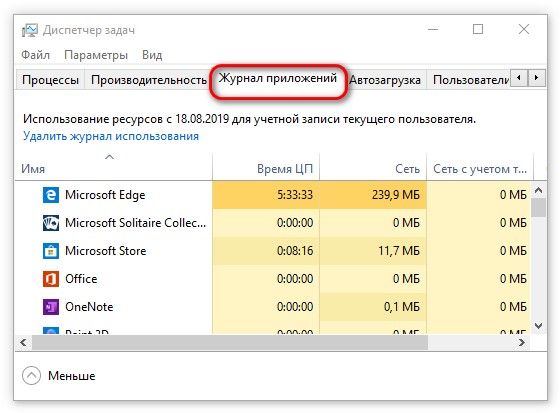
Task: Sort by the Имя column header
Action: point(113,166)
